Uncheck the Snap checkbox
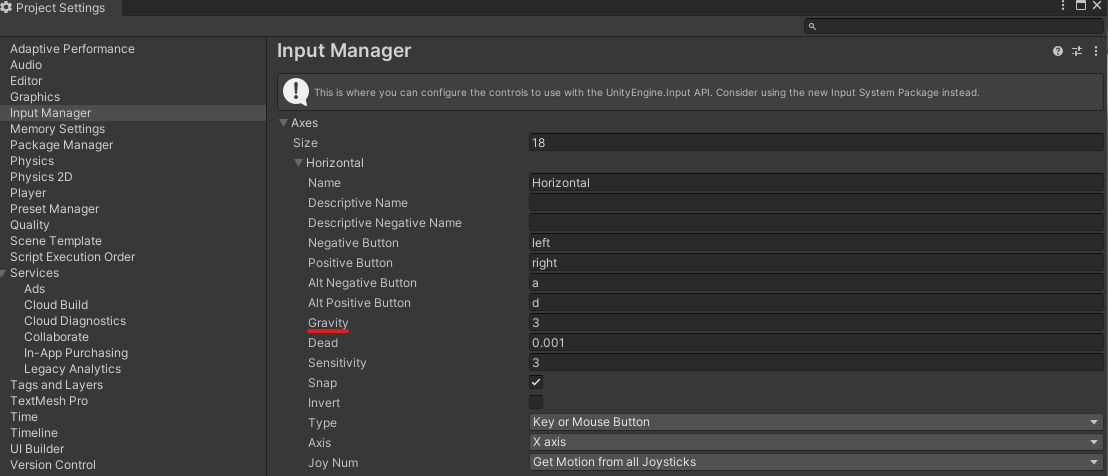 tap(536, 383)
